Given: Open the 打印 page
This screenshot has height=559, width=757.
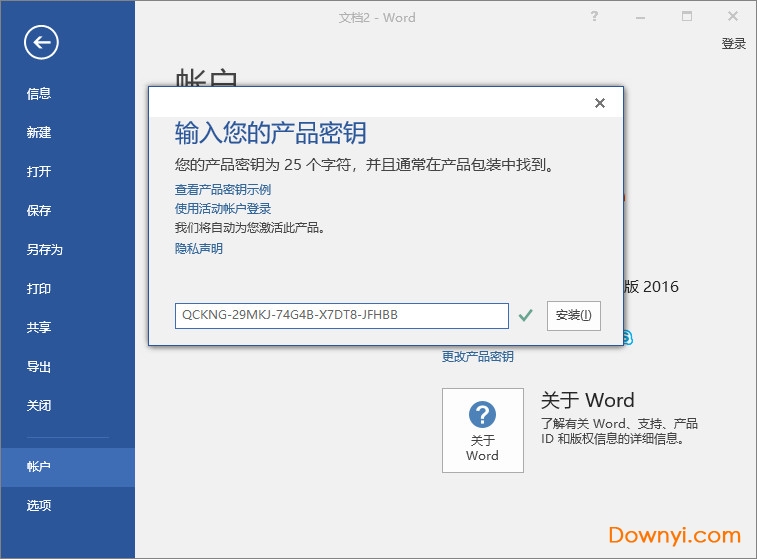Looking at the screenshot, I should (x=39, y=289).
